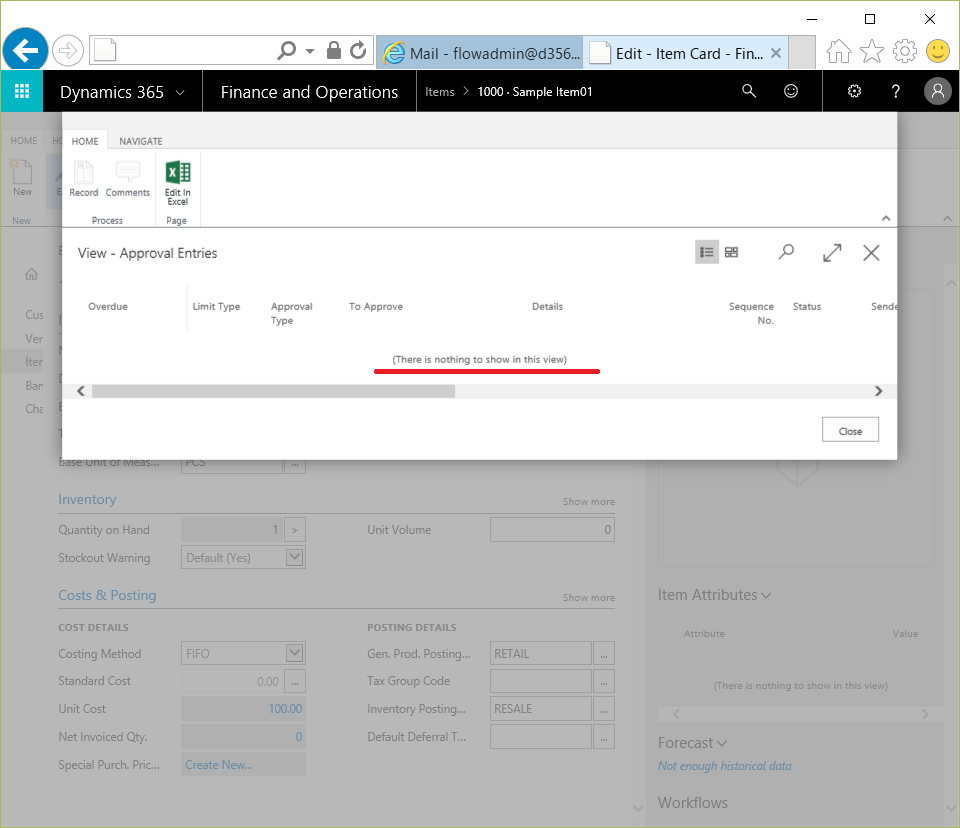
Task: Refresh the page with the reload icon
Action: (358, 50)
